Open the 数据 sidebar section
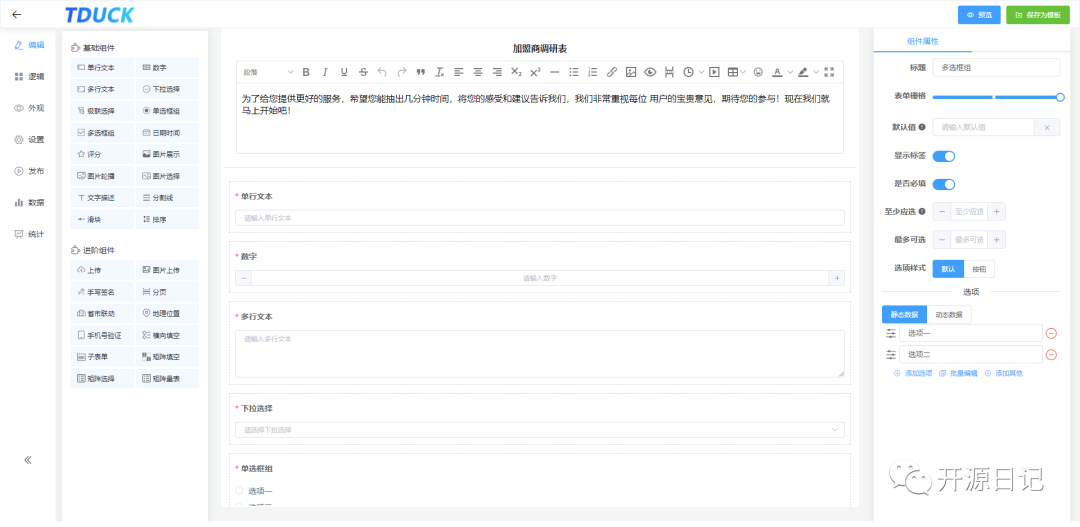The height and width of the screenshot is (527, 1080). point(30,203)
